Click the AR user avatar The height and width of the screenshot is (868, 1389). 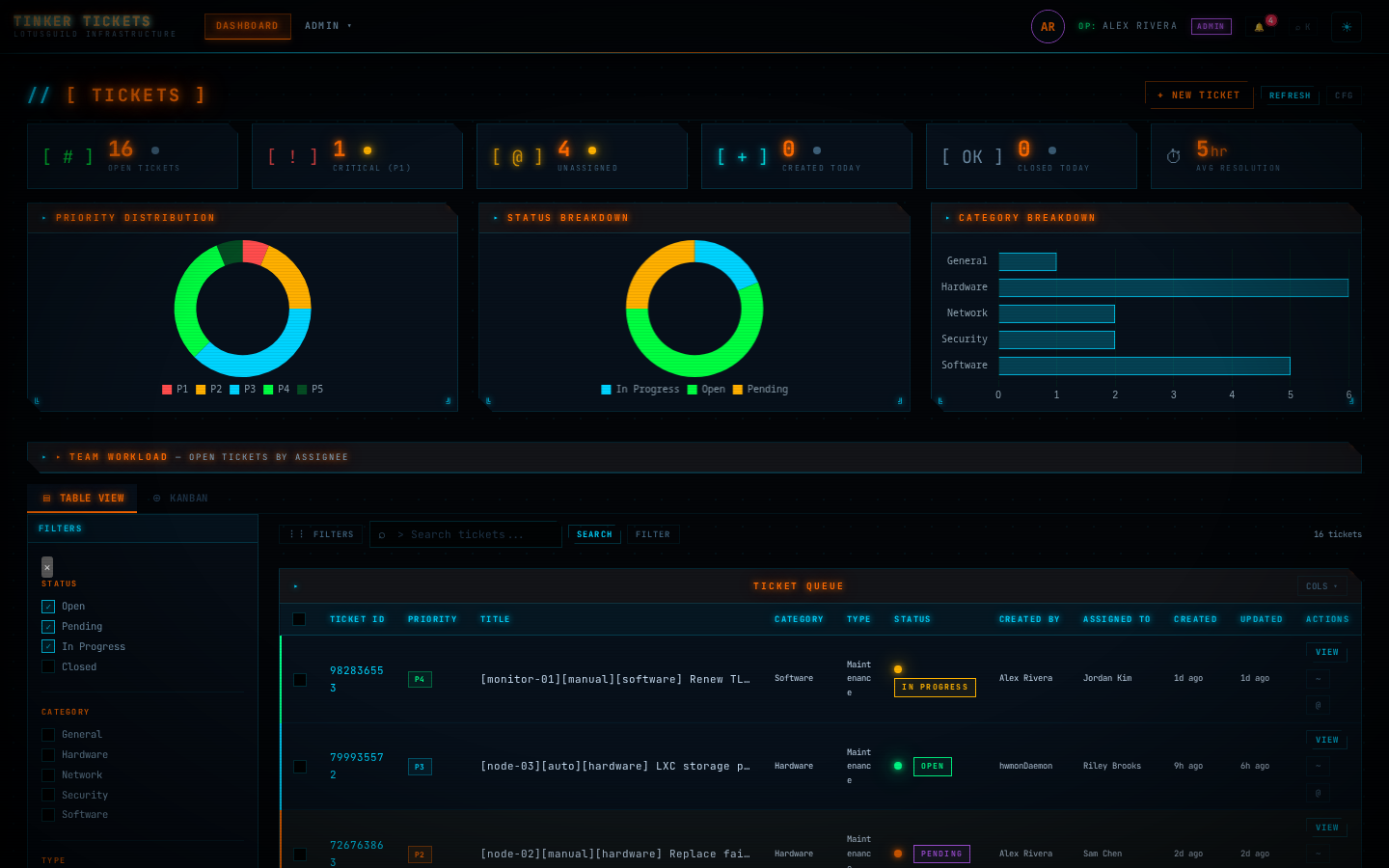tap(1048, 27)
